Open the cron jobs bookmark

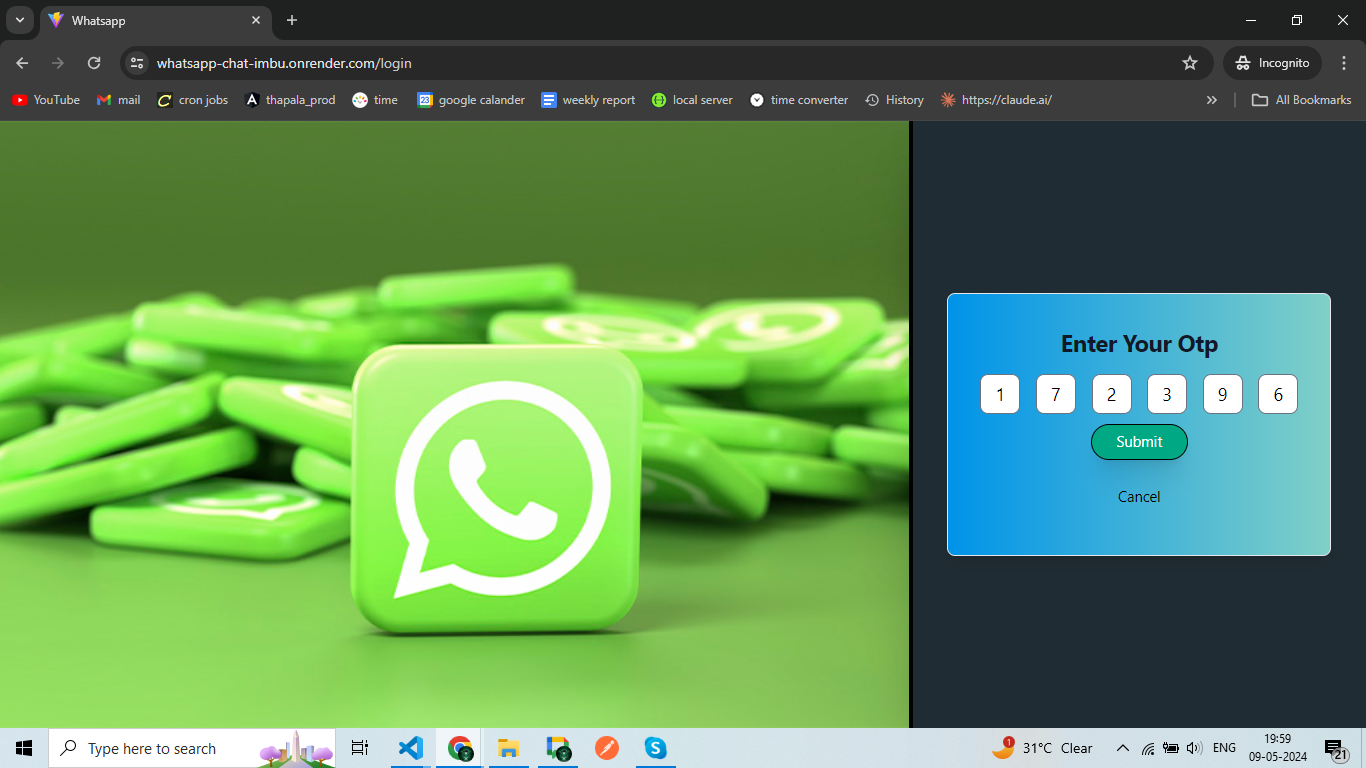[193, 100]
